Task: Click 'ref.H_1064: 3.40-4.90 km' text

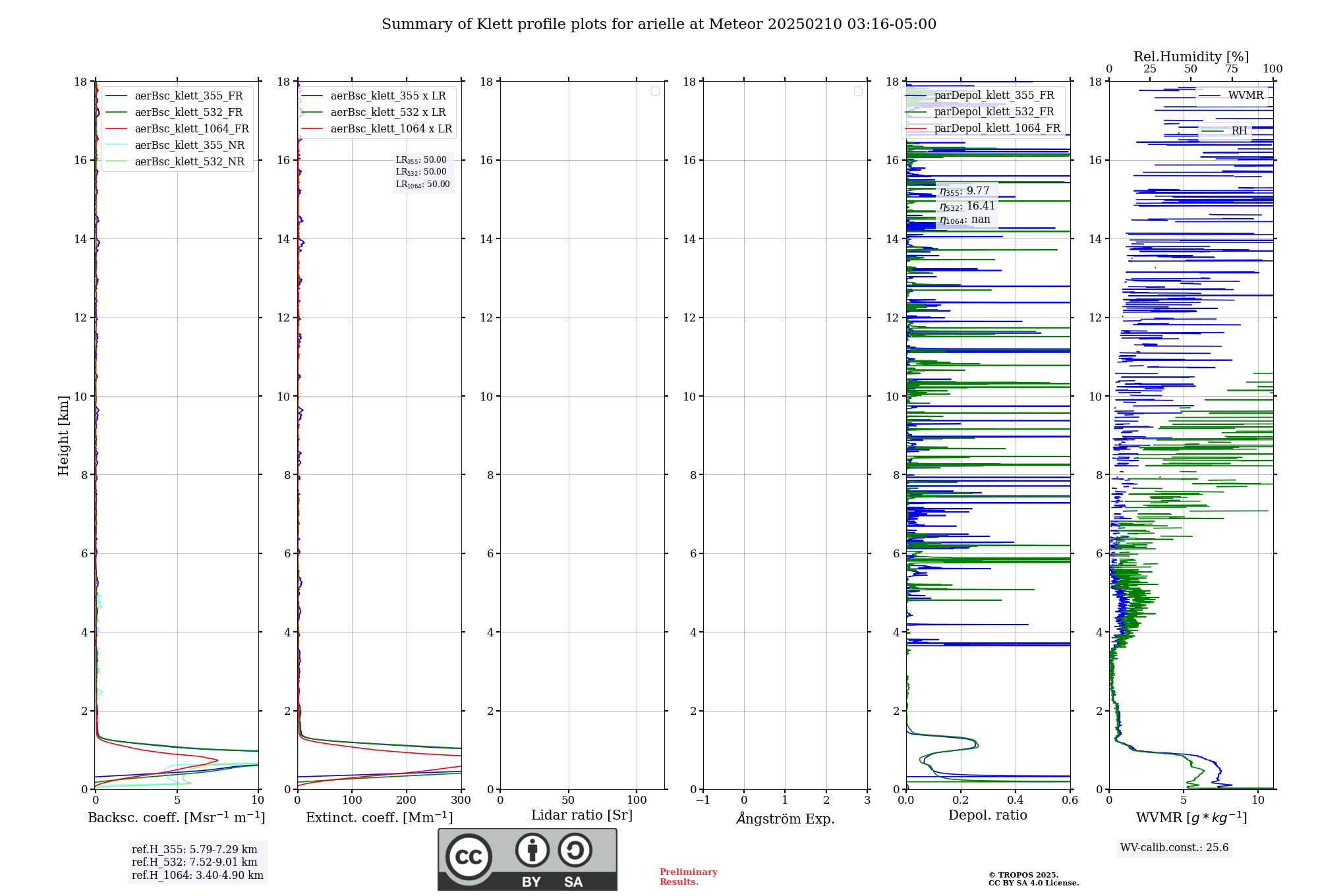Action: 198,876
